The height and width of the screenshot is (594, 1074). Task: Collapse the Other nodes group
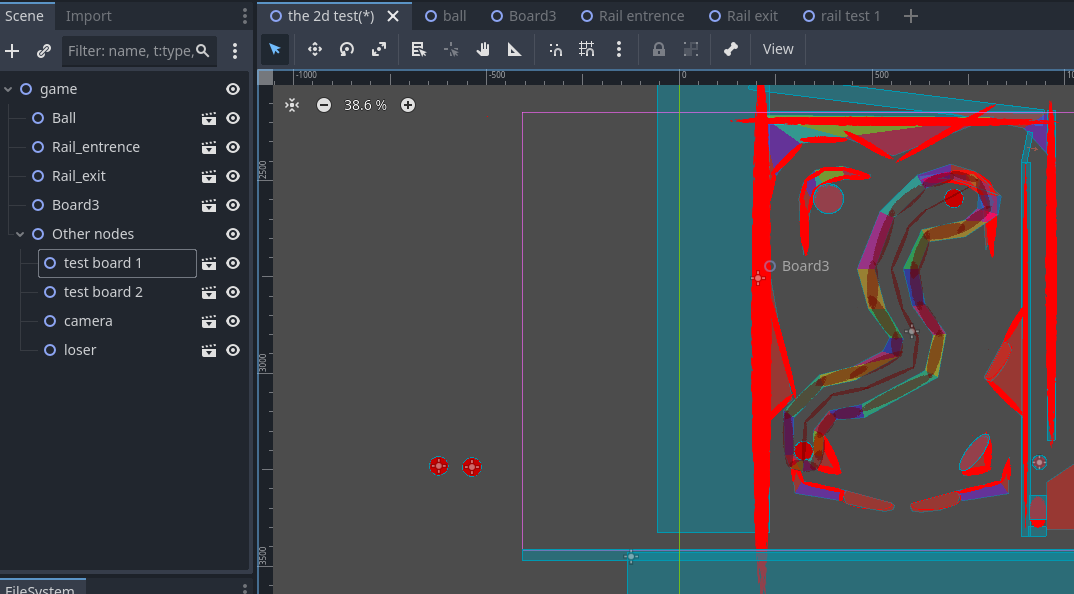coord(21,234)
